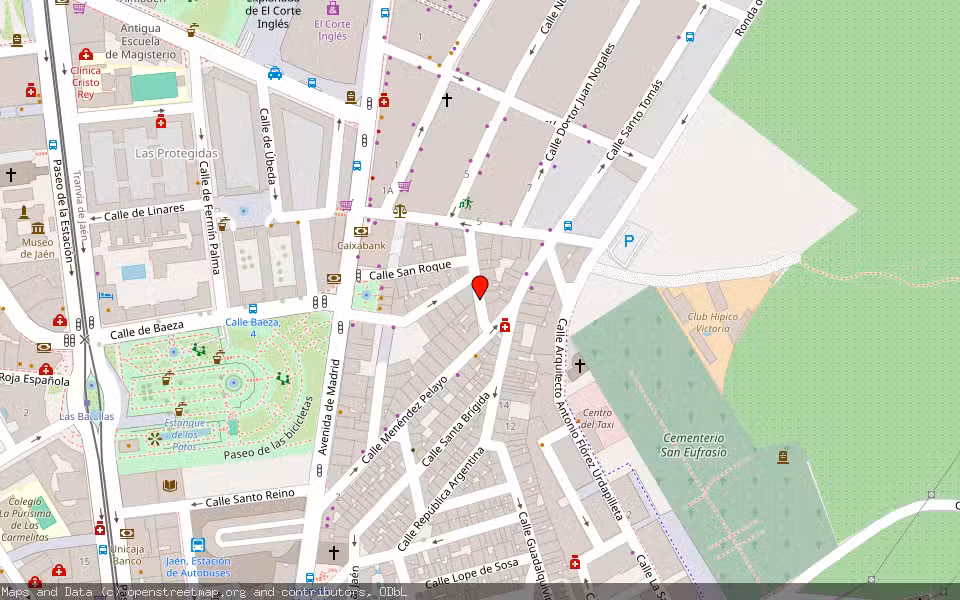
Task: Click the purple El Corte Inglés shop icon
Action: point(332,8)
